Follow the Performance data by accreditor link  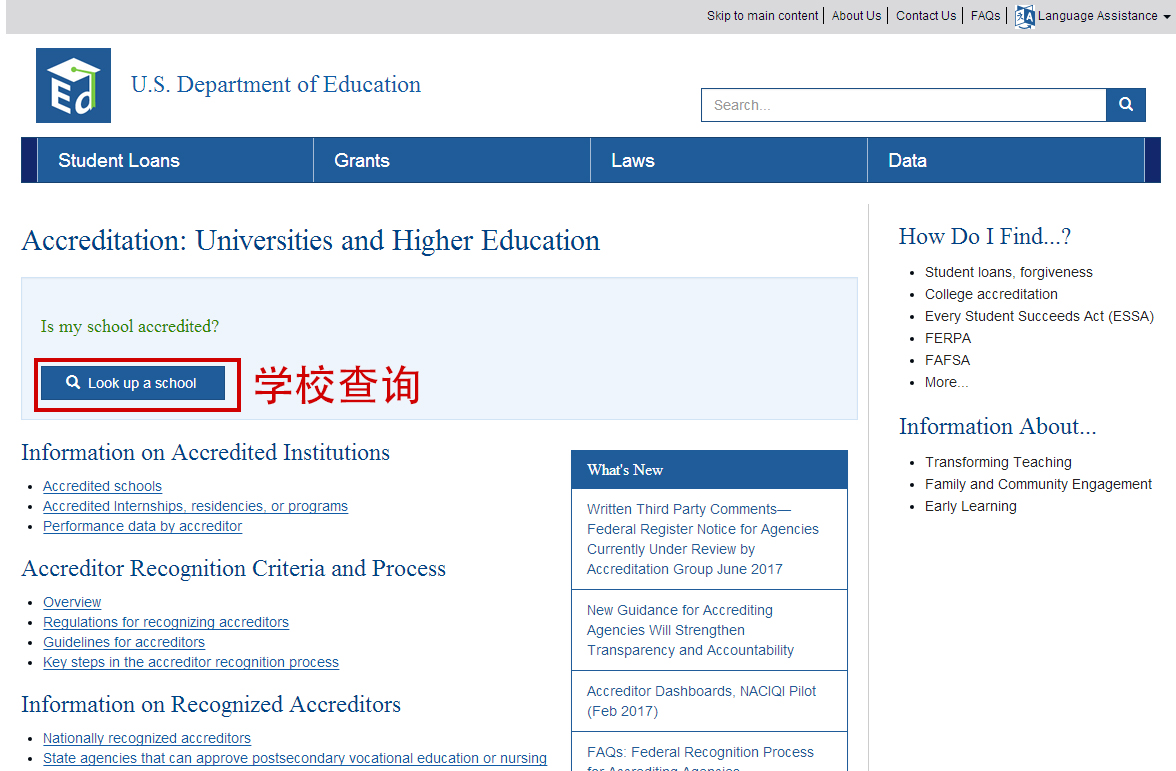[142, 526]
